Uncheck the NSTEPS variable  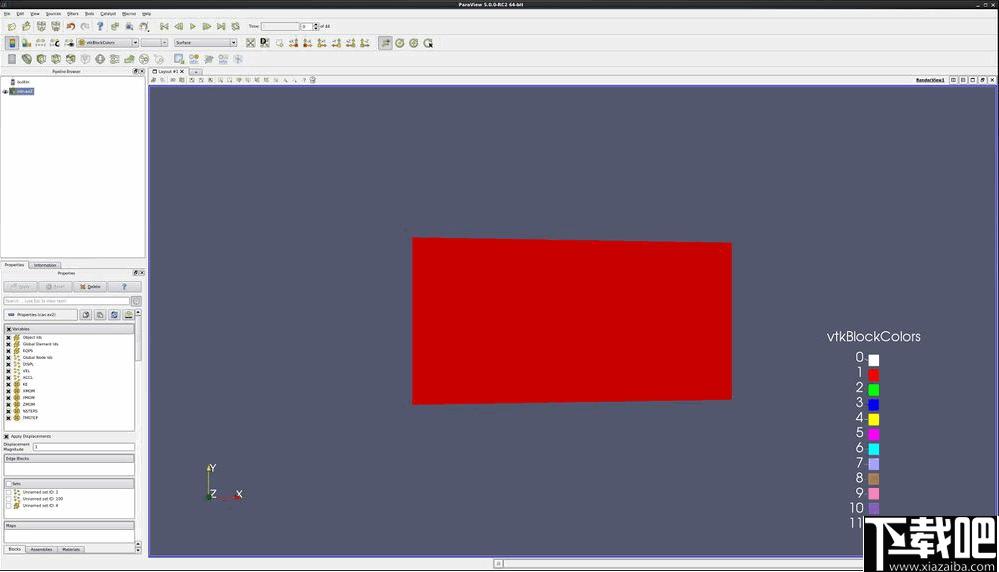(x=9, y=411)
